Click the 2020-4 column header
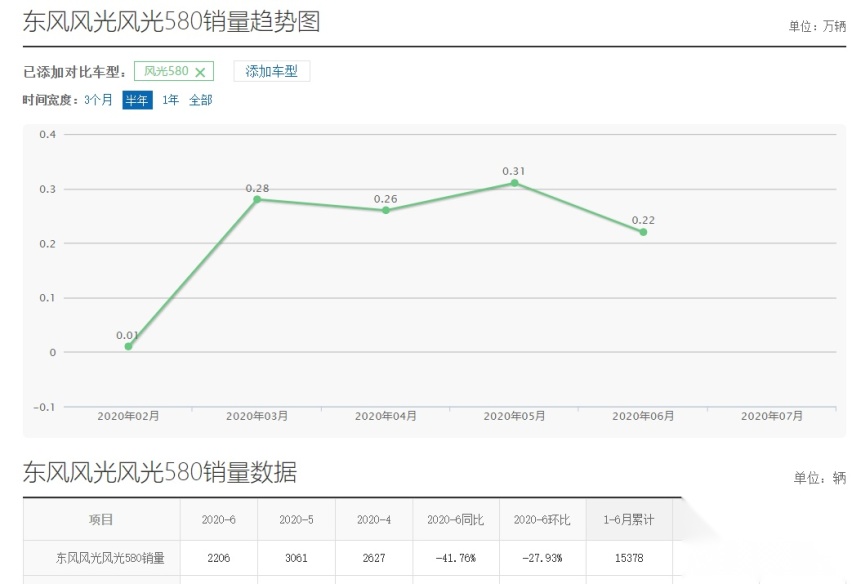The height and width of the screenshot is (584, 852). pos(374,520)
